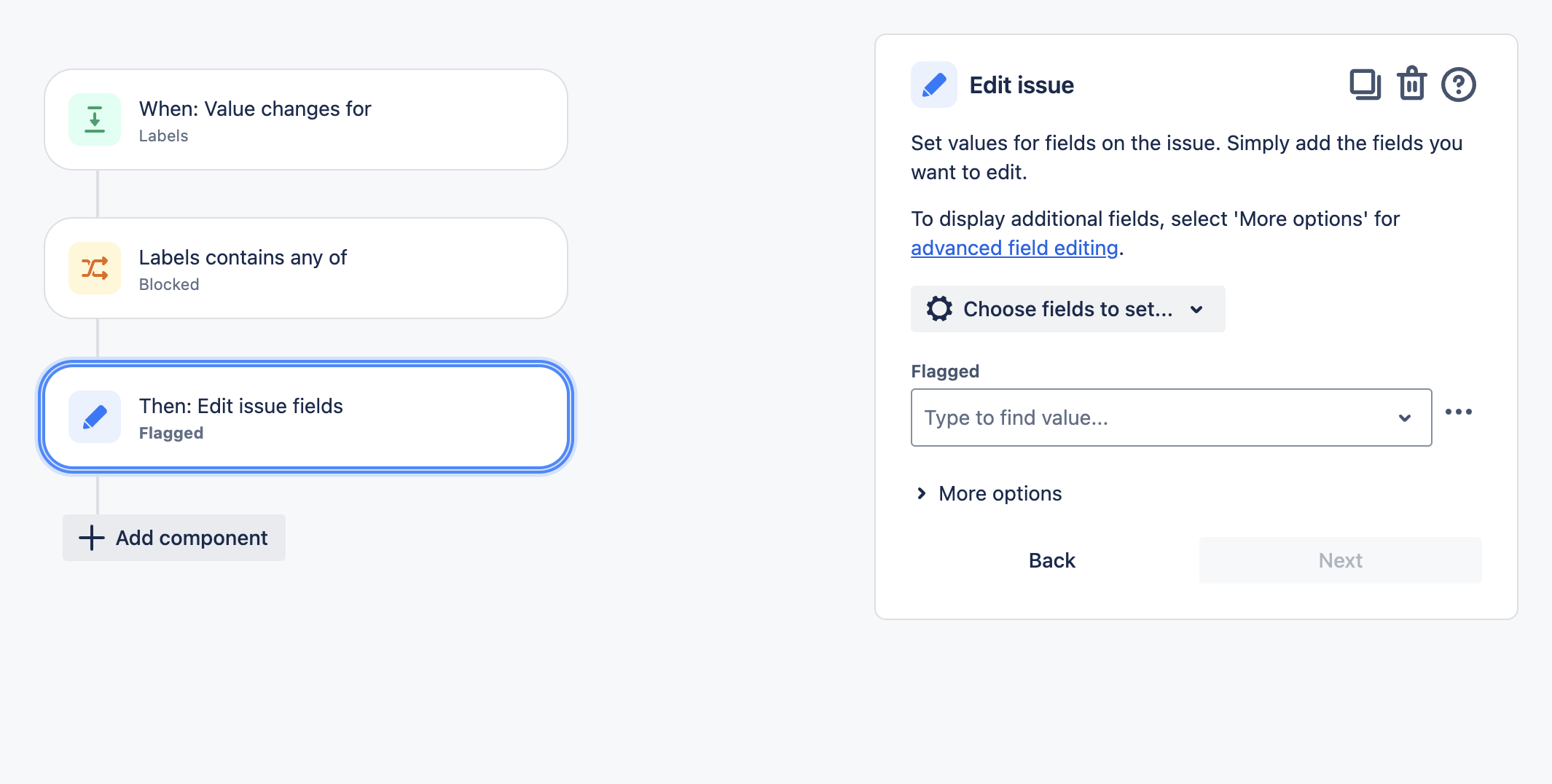1552x784 pixels.
Task: Open the ellipsis menu next to the Flagged field
Action: pos(1459,412)
